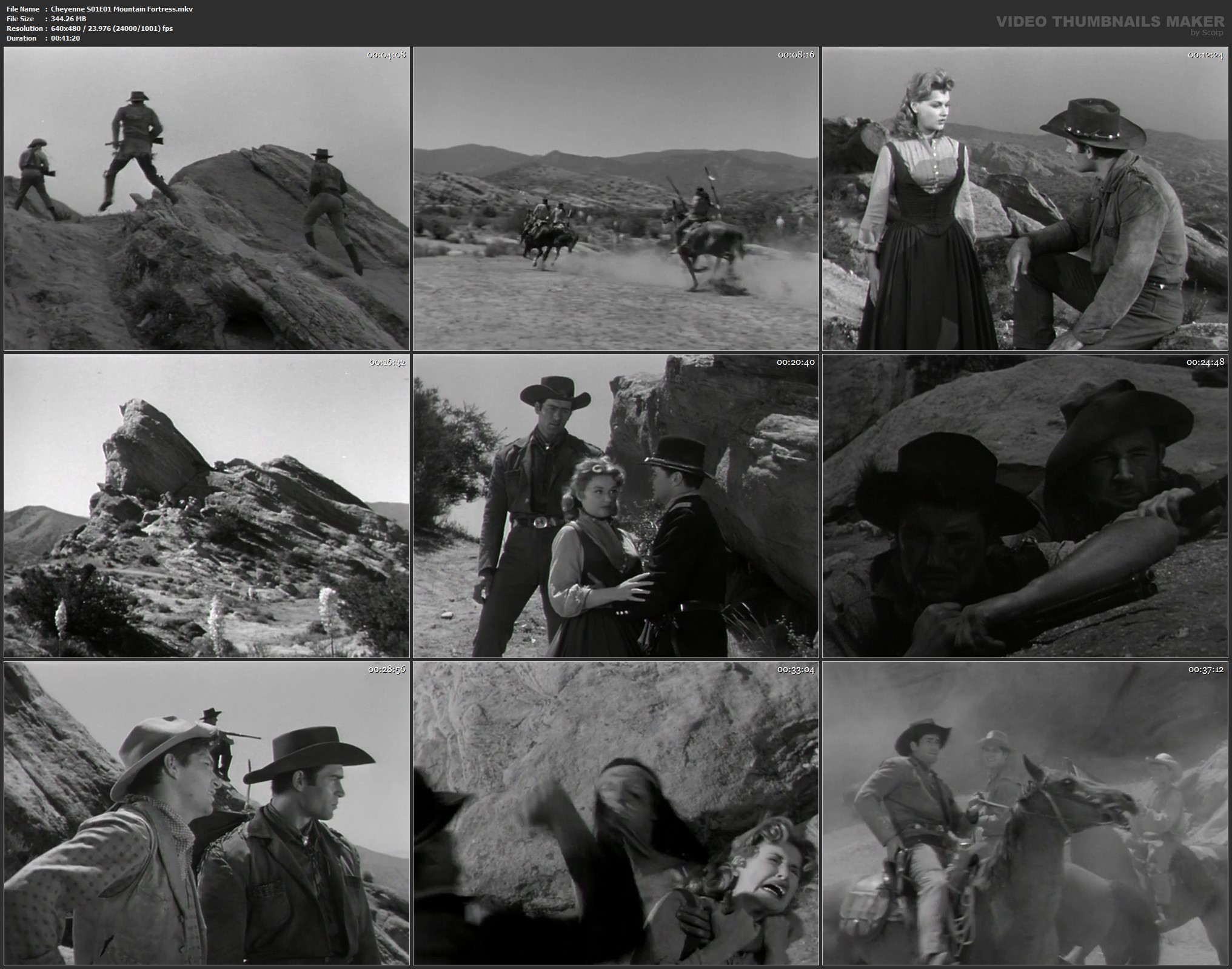
Task: Click the 00:20:40 timestamp label
Action: click(795, 362)
